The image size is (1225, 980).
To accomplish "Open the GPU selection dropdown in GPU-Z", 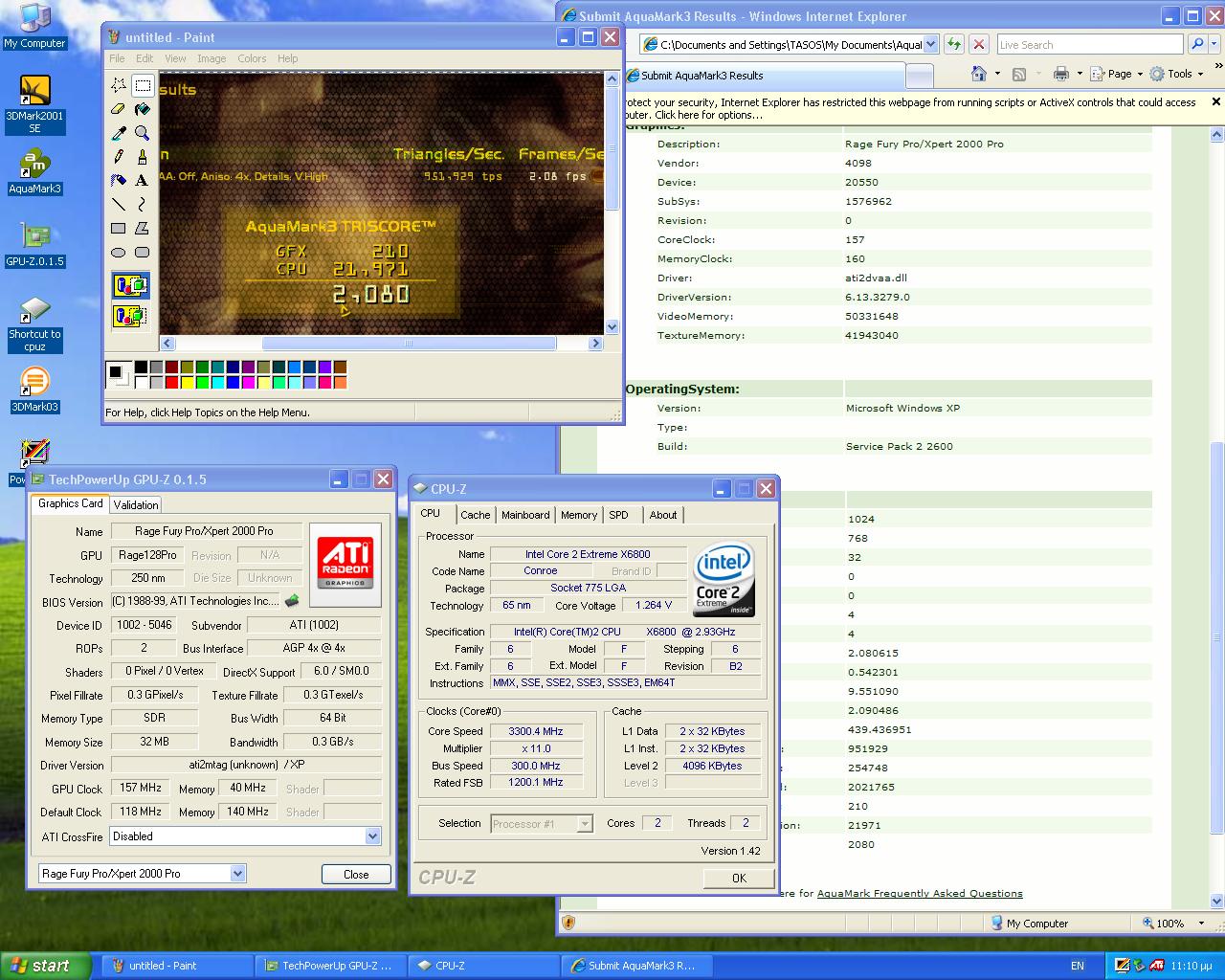I will point(237,874).
